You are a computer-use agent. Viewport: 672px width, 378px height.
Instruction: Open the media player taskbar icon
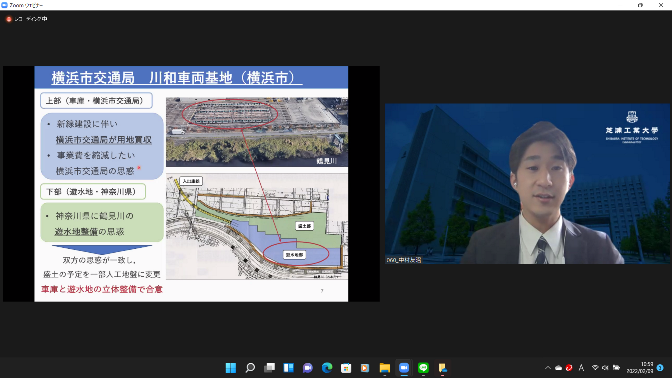pos(365,368)
